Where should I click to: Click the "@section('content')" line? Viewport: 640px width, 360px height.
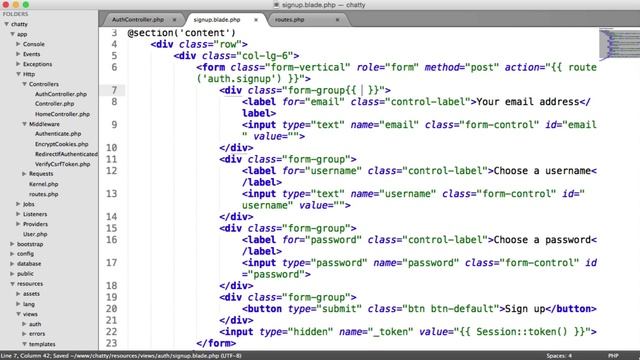[182, 33]
